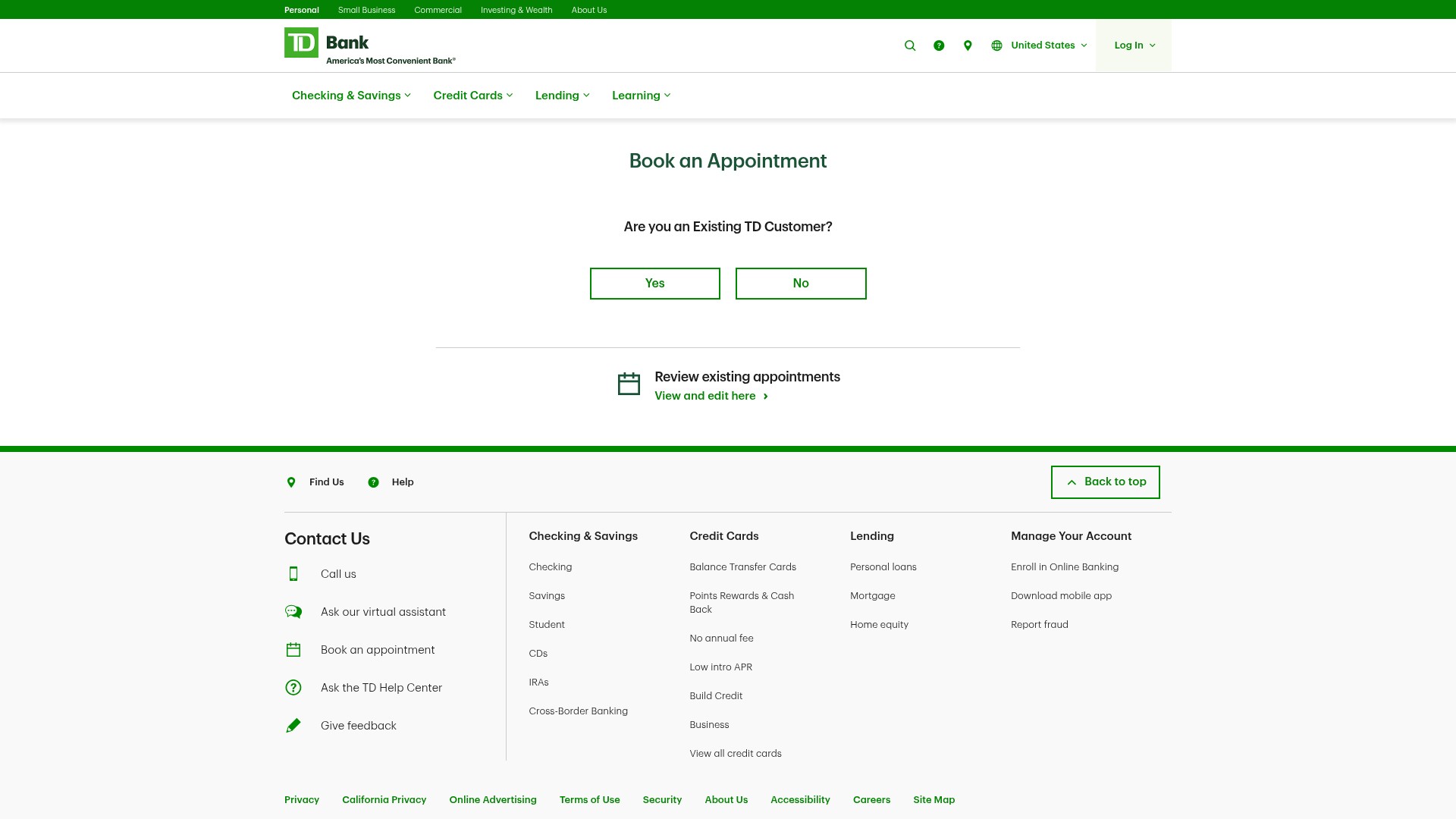Open CDs link in footer

click(x=538, y=654)
